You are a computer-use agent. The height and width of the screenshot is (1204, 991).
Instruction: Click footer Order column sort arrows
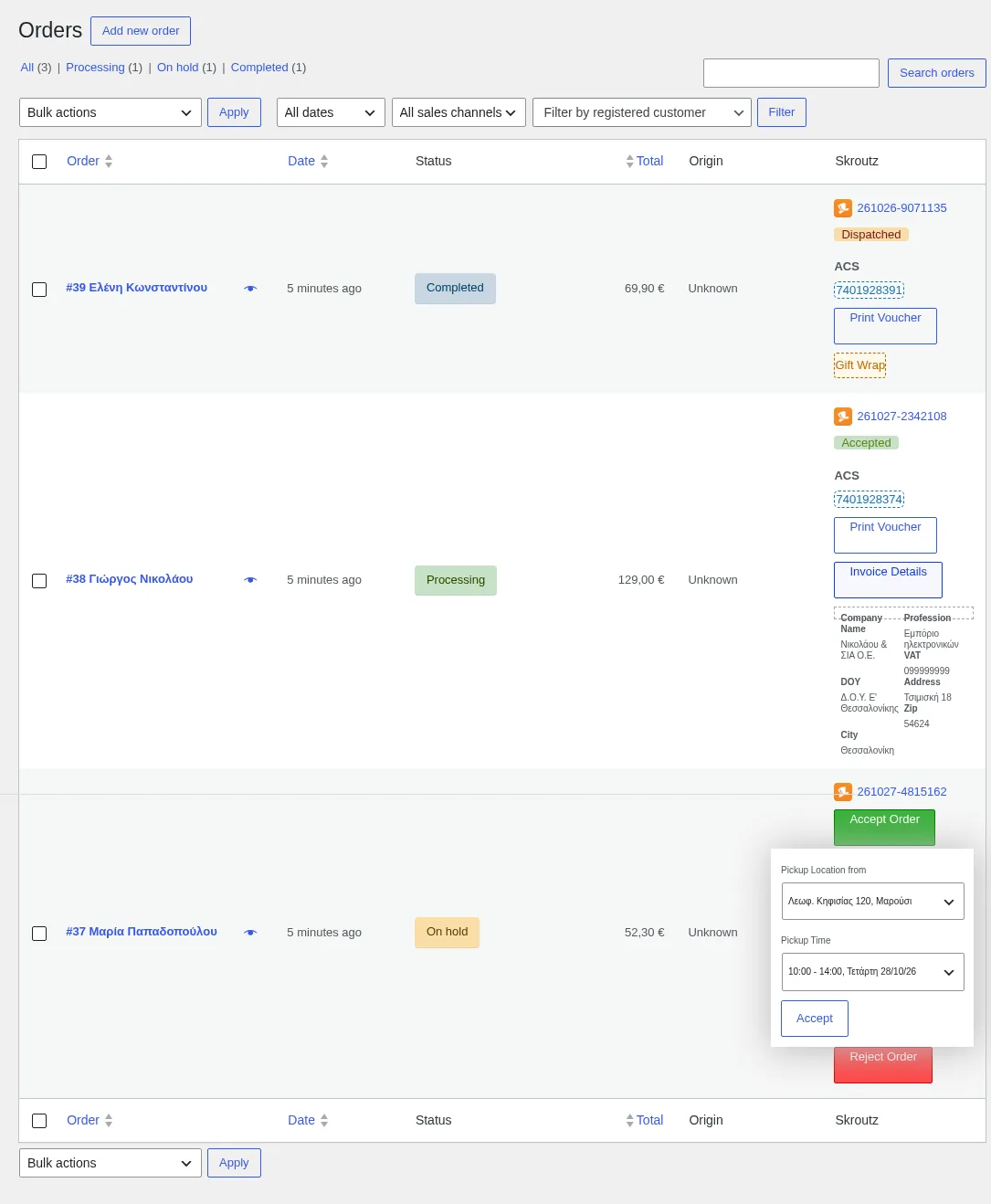click(109, 1121)
